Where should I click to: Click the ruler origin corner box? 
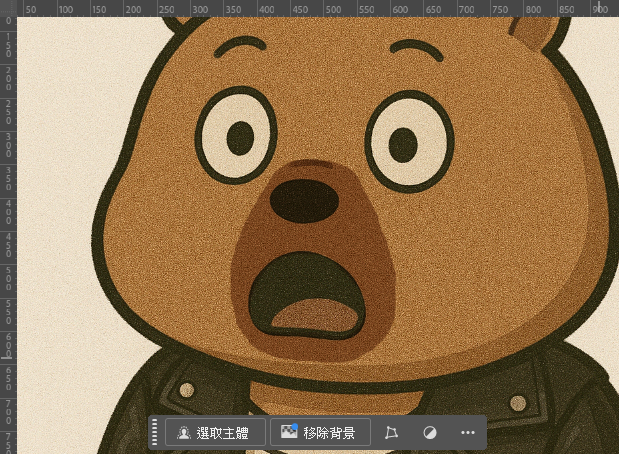[8, 8]
